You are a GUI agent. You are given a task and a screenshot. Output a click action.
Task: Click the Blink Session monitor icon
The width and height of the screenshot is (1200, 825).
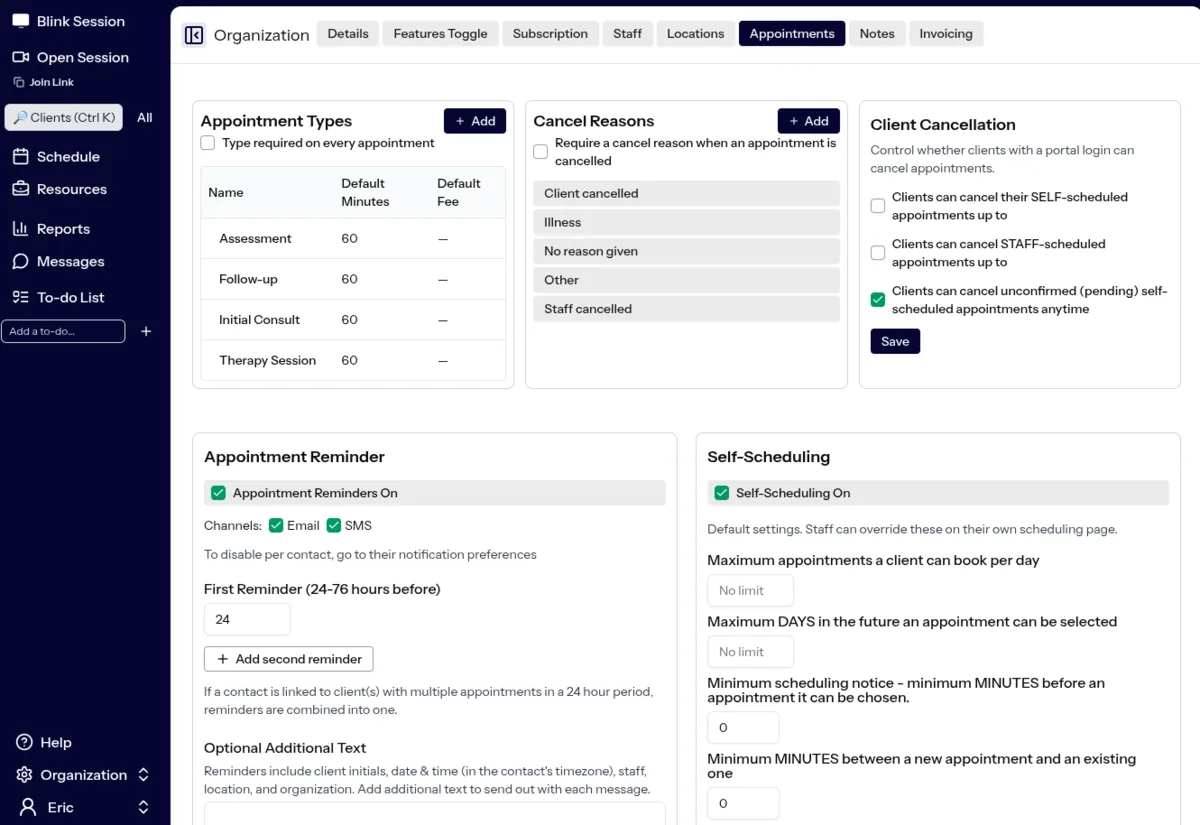20,21
